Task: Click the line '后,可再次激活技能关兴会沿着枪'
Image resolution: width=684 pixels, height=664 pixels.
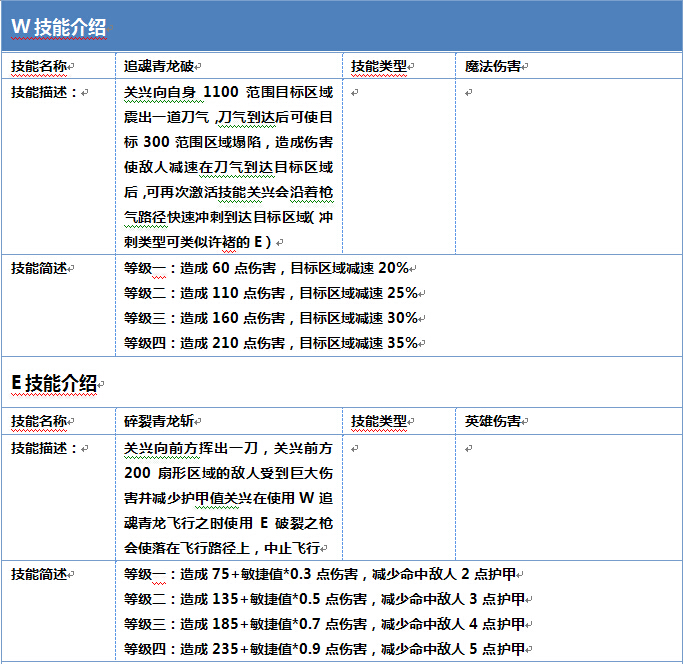Action: [x=229, y=192]
